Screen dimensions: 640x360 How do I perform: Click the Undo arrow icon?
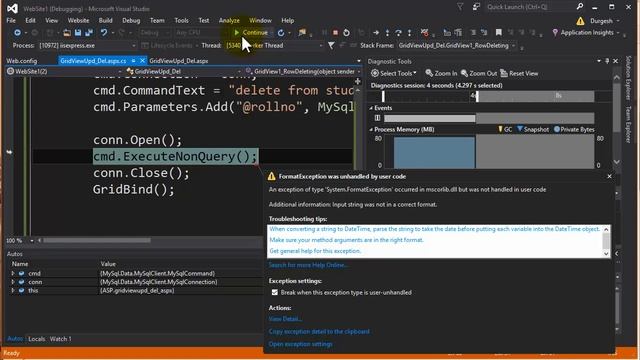[104, 33]
